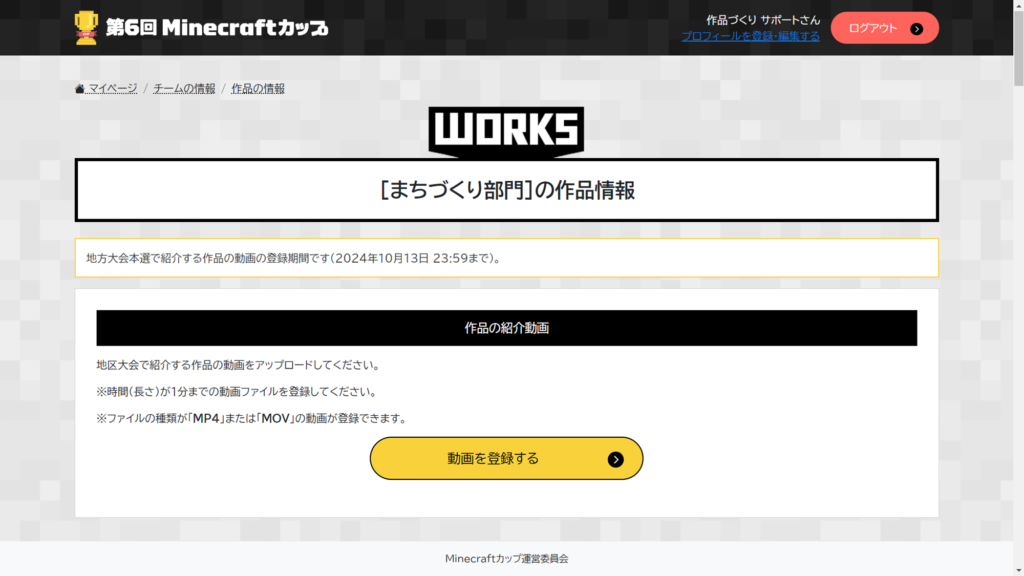Click the yellow-bordered registration period notice

pos(506,258)
